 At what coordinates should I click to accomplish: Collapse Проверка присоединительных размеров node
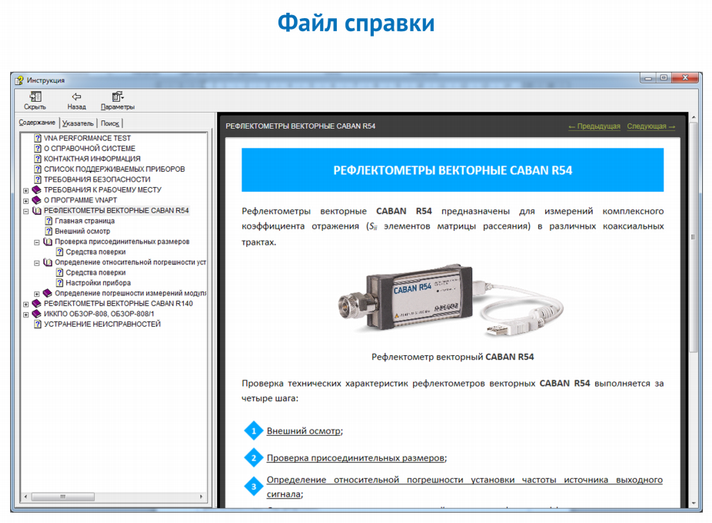point(37,242)
